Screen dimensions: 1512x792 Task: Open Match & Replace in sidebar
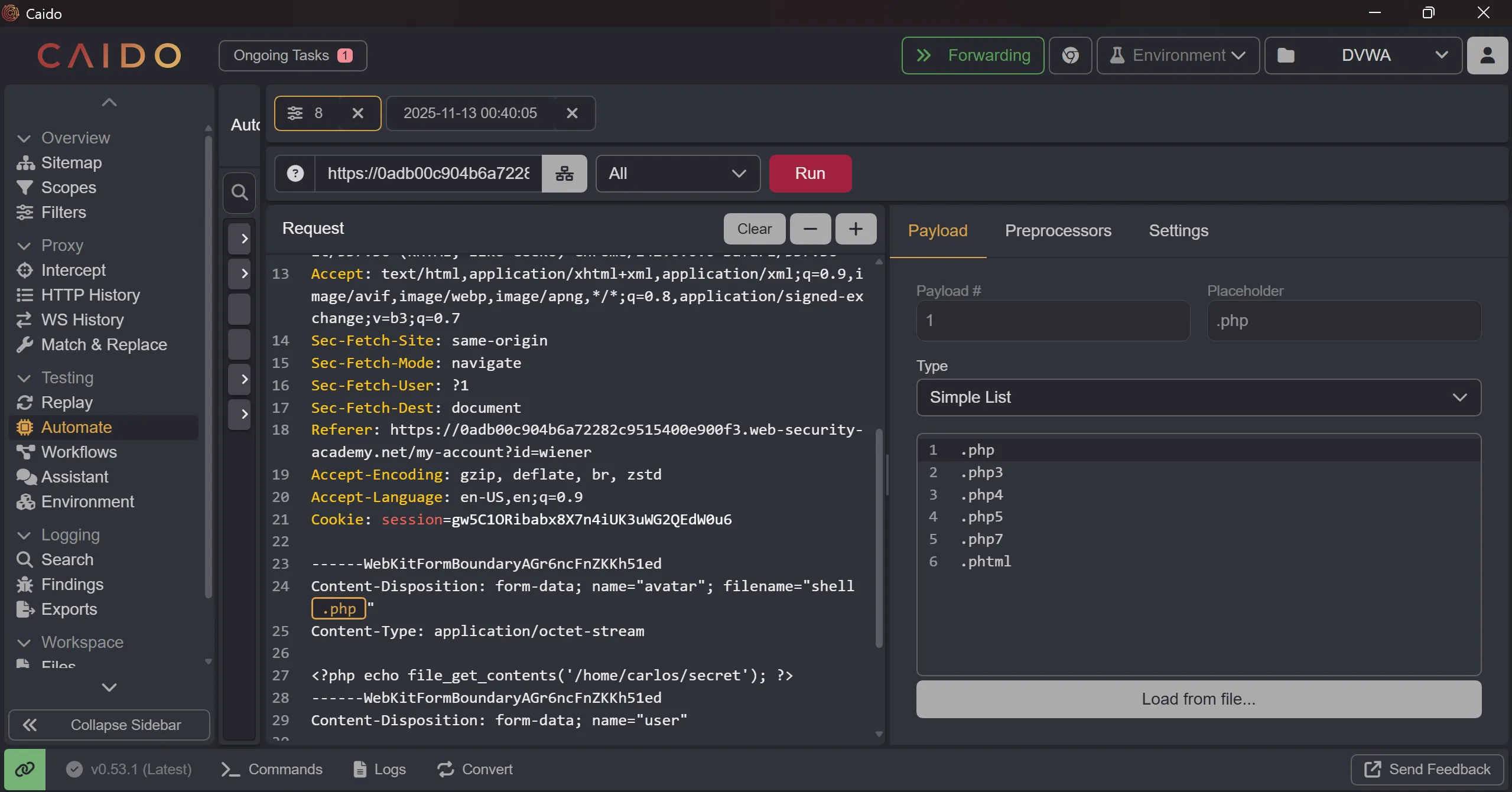104,344
